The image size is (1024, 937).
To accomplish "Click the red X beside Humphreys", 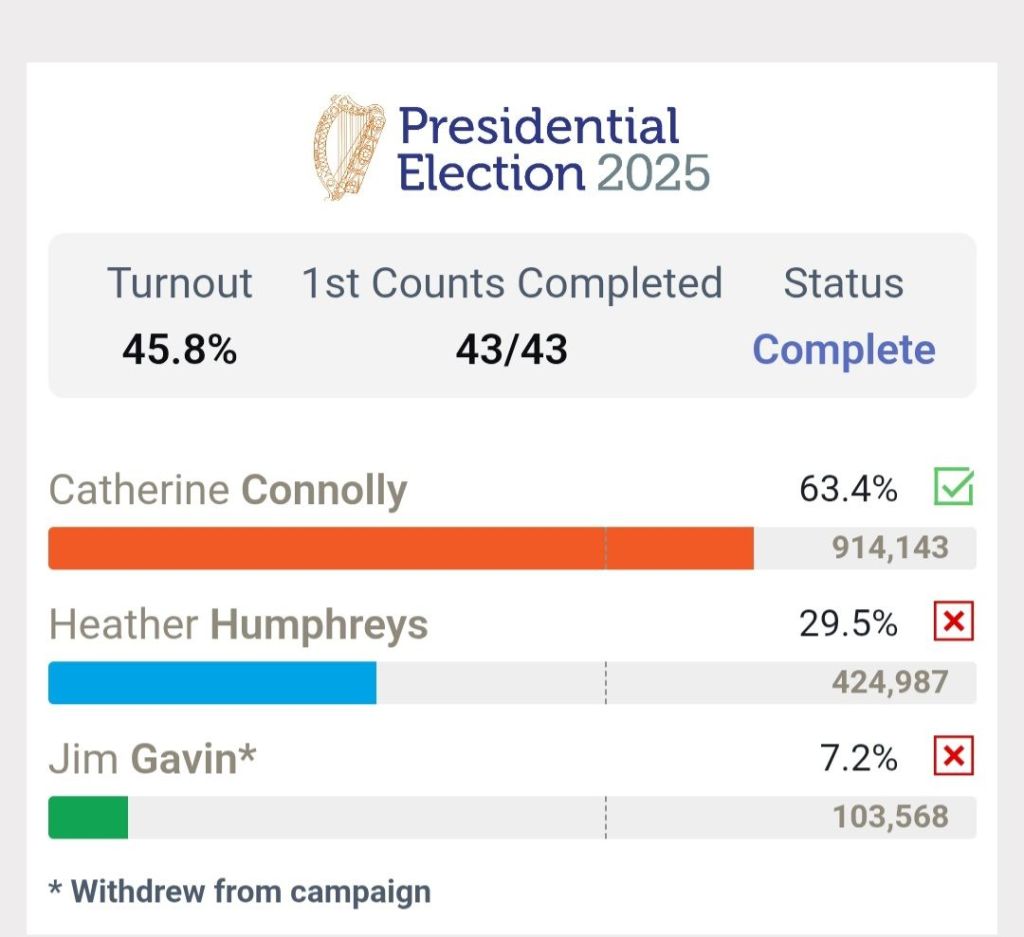I will (x=953, y=623).
